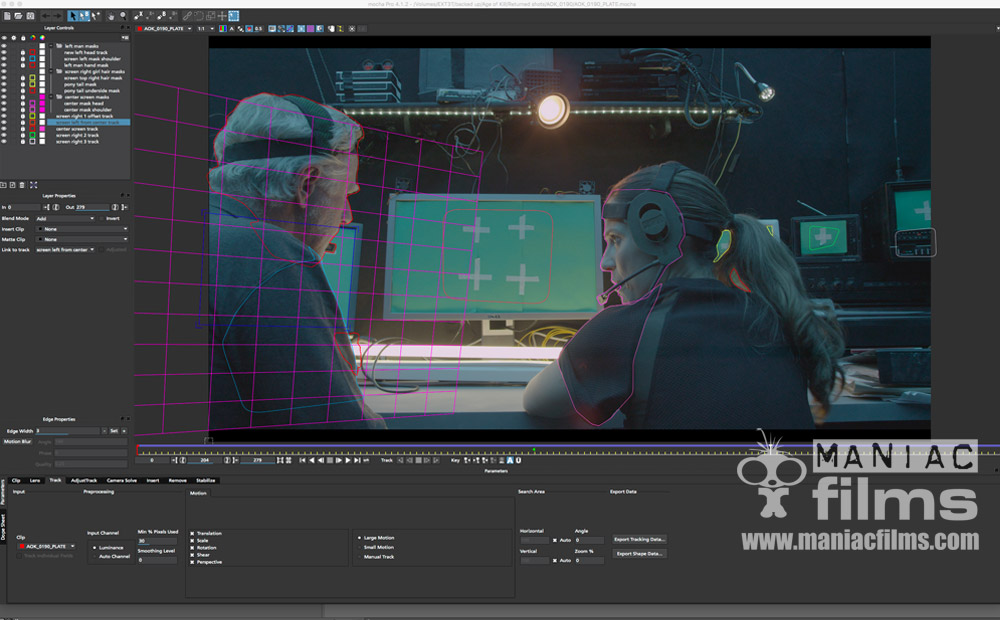Viewport: 1000px width, 620px height.
Task: Open a project with the folder icon
Action: [18, 16]
